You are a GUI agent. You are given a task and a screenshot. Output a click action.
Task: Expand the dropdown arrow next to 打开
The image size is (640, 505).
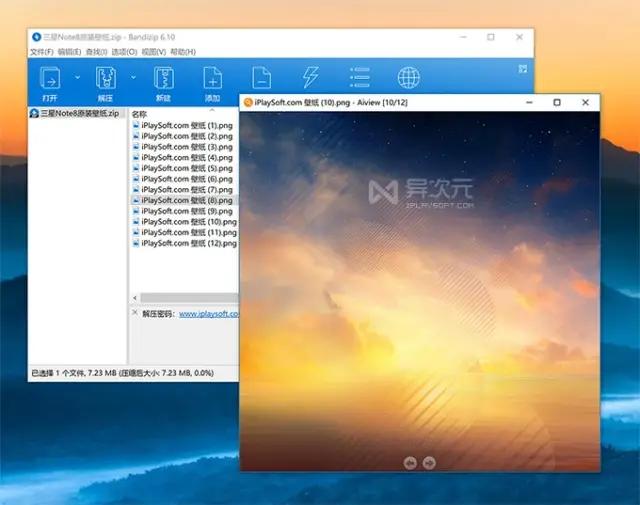(x=78, y=77)
